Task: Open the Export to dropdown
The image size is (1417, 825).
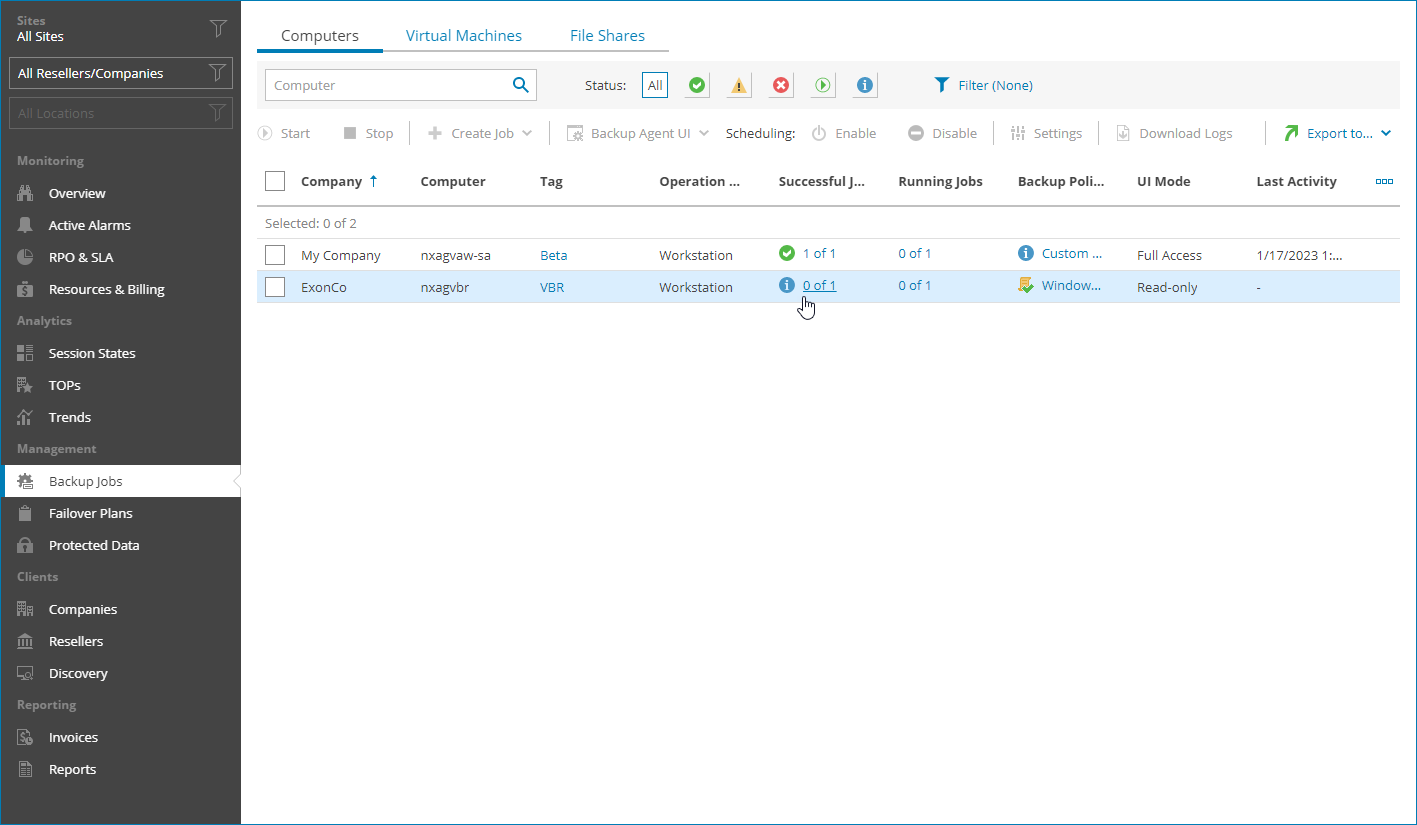Action: 1386,132
